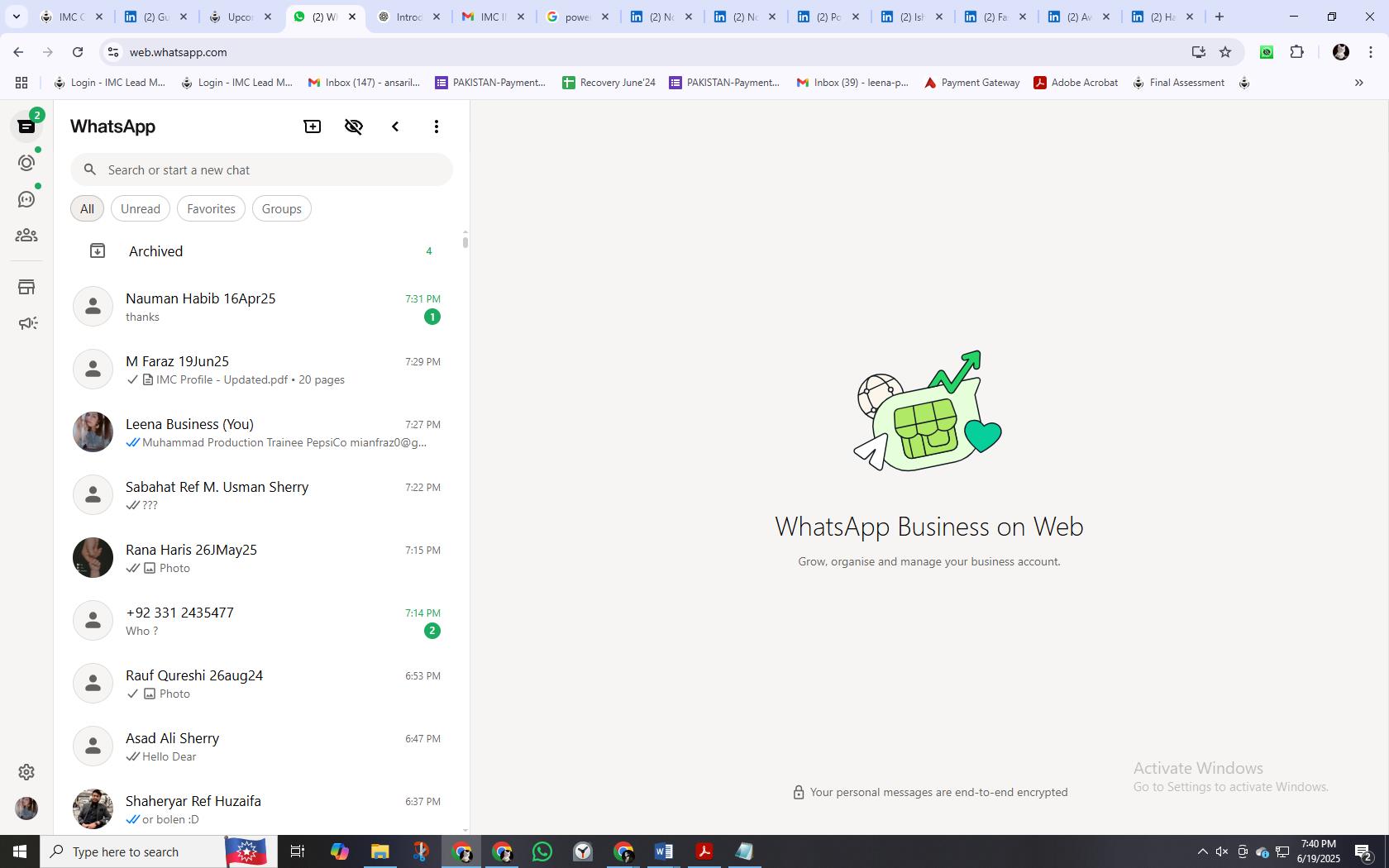
Task: Click the chat list scrollbar
Action: (x=465, y=242)
